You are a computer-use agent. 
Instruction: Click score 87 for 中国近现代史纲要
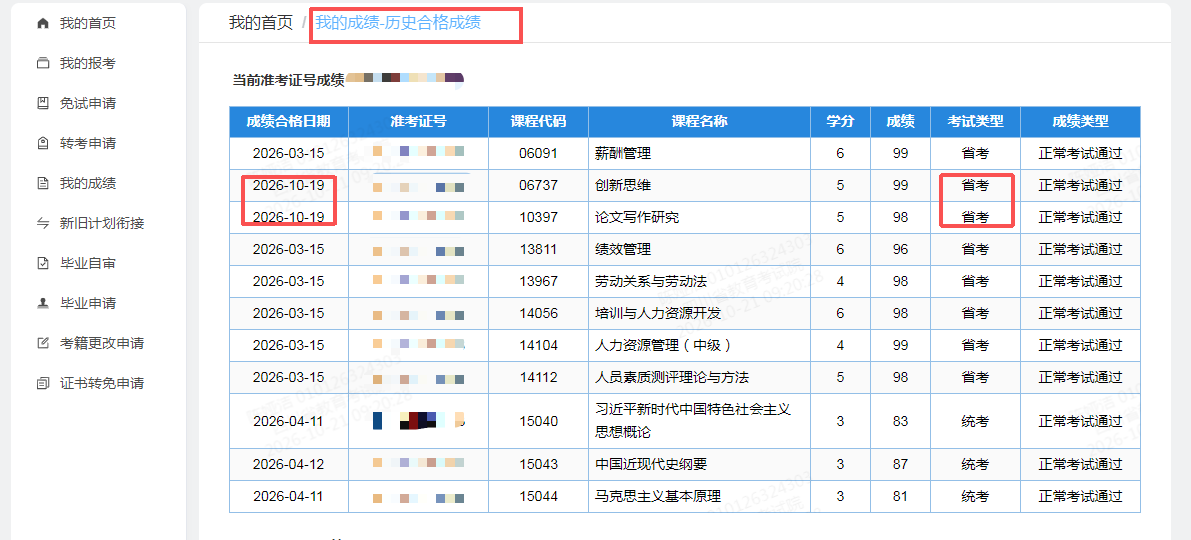901,464
